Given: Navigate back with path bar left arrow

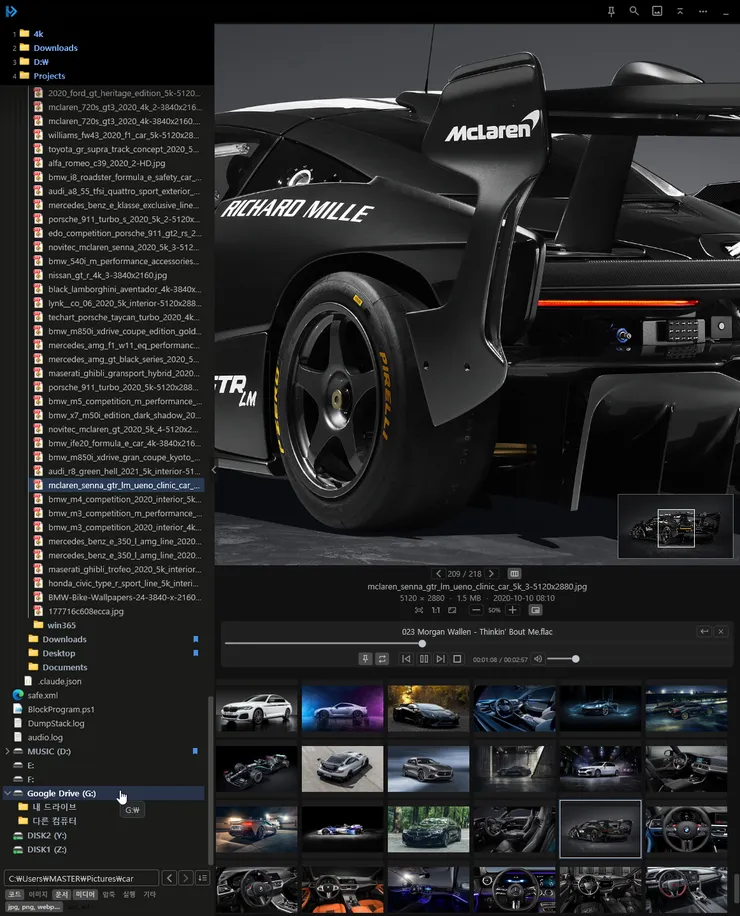Looking at the screenshot, I should pyautogui.click(x=169, y=878).
